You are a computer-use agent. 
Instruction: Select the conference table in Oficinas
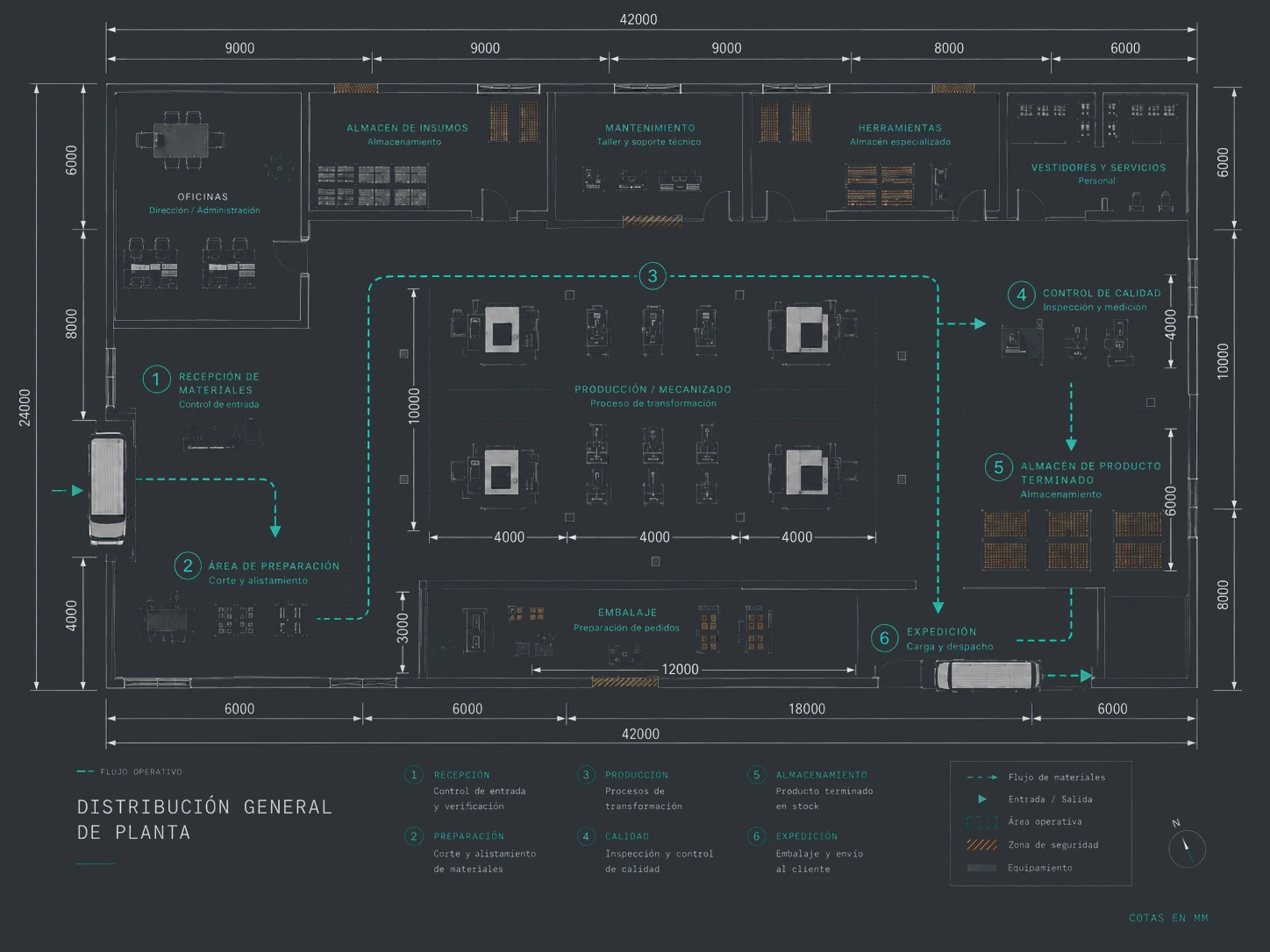(182, 139)
